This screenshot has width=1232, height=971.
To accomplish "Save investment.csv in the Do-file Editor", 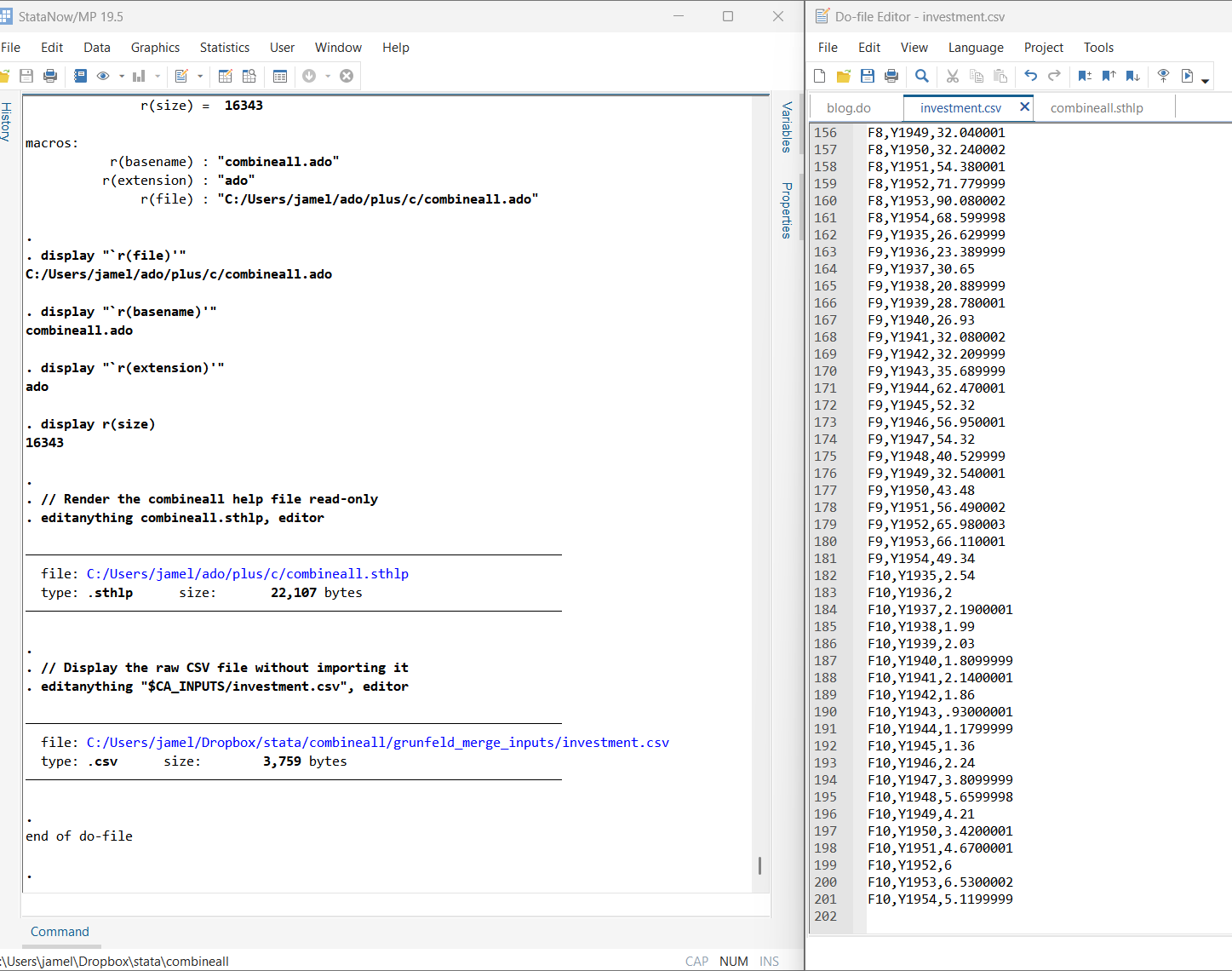I will pos(868,76).
